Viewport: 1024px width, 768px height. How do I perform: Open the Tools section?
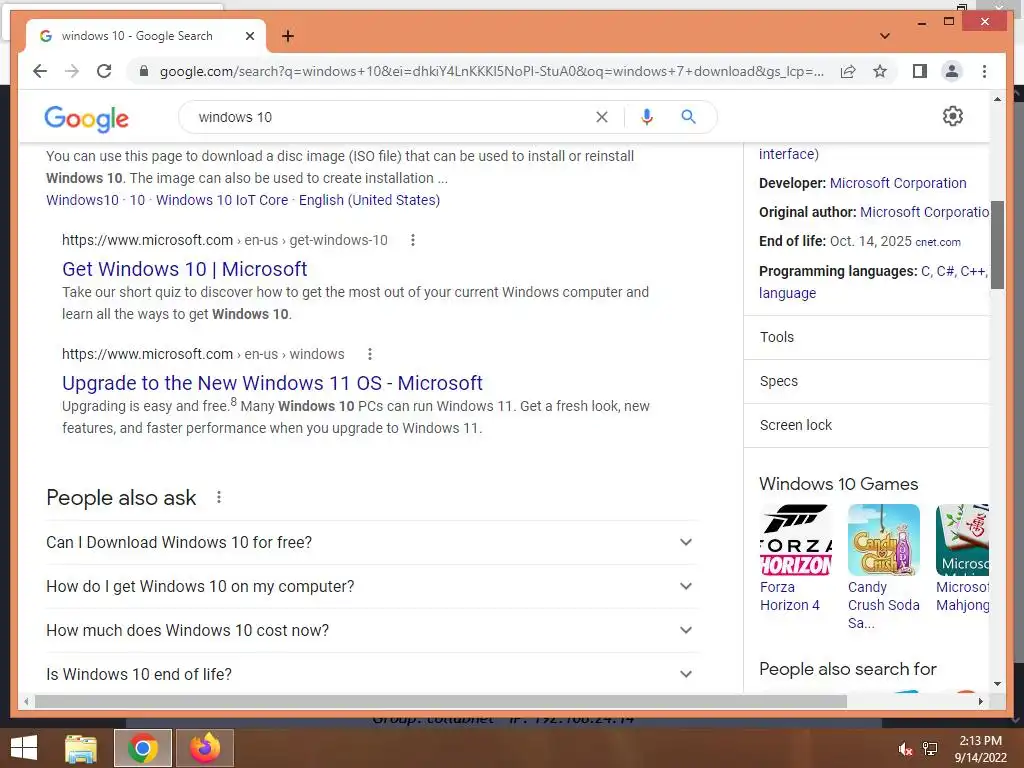click(867, 338)
